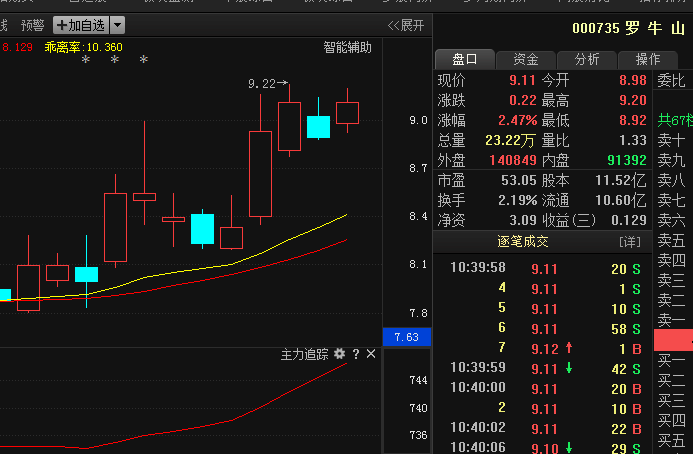Viewport: 693px width, 454px height.
Task: Open the [详] tick detail link
Action: (x=629, y=242)
